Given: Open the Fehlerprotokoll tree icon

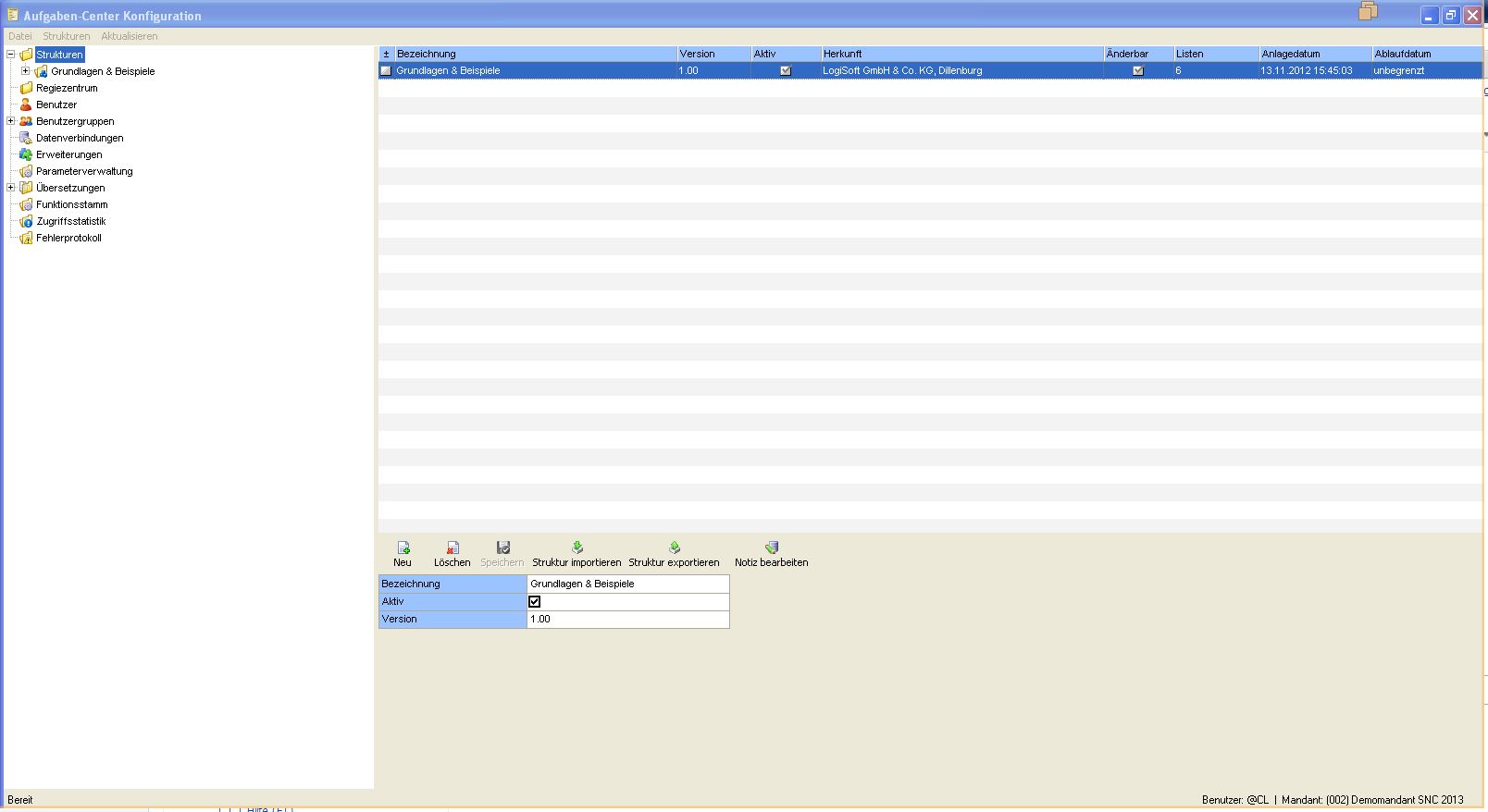Looking at the screenshot, I should point(26,238).
